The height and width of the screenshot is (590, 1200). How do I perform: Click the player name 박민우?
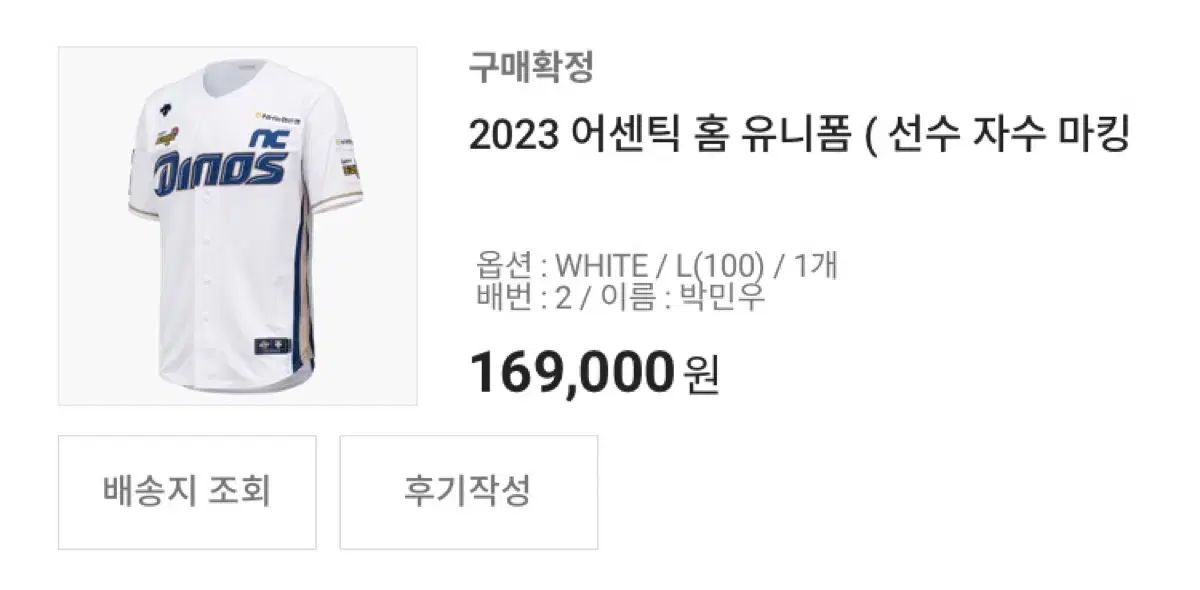click(x=722, y=297)
